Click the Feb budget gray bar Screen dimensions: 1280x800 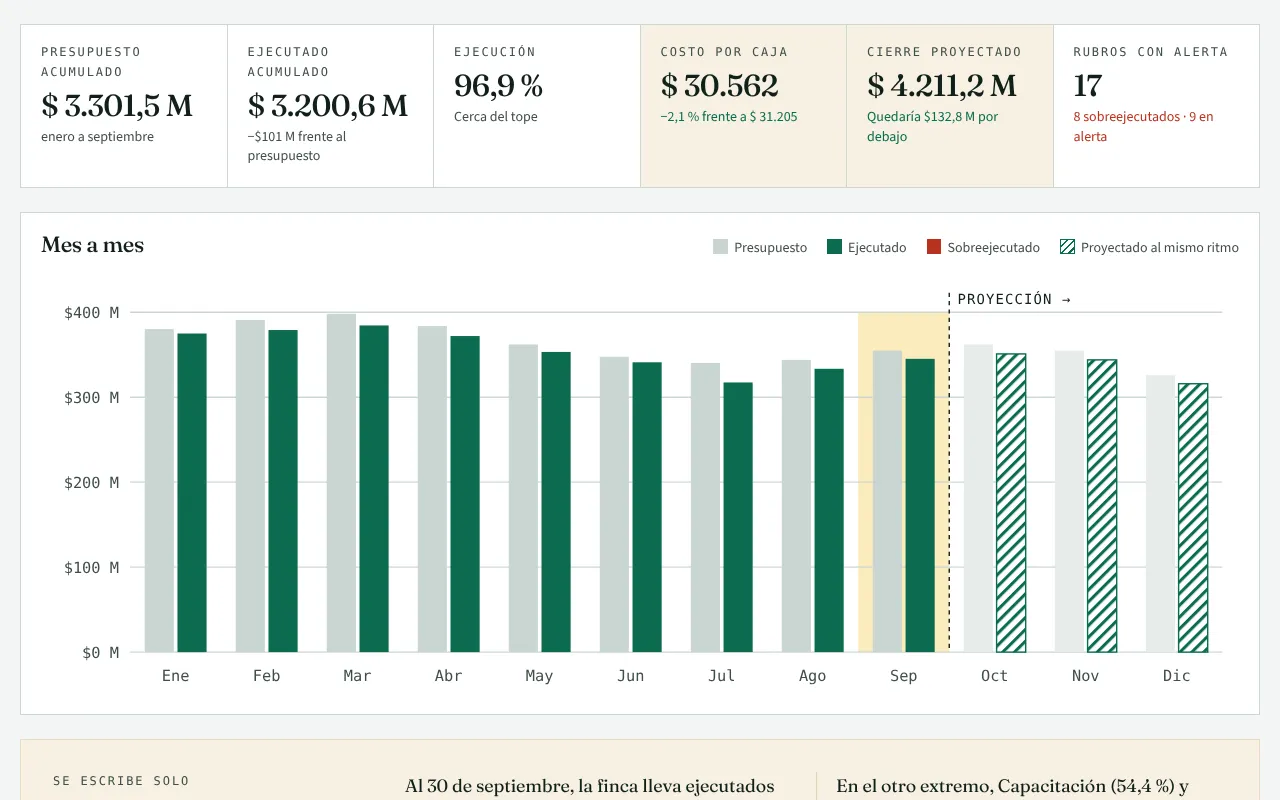pyautogui.click(x=250, y=486)
